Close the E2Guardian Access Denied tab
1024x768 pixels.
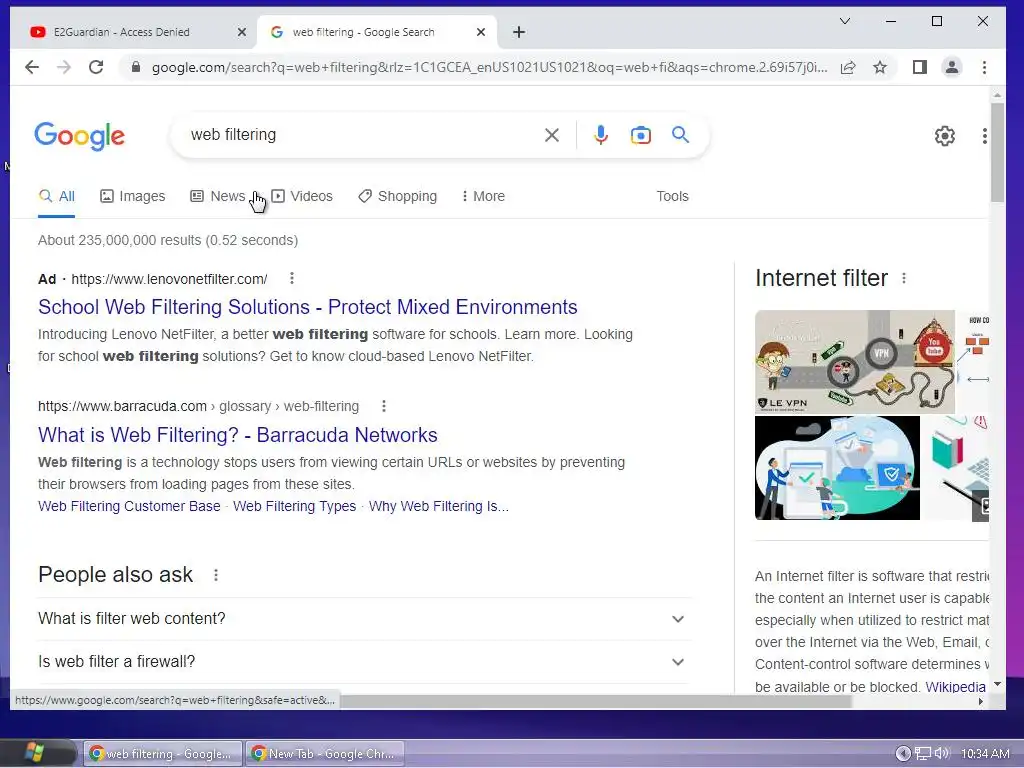coord(242,32)
